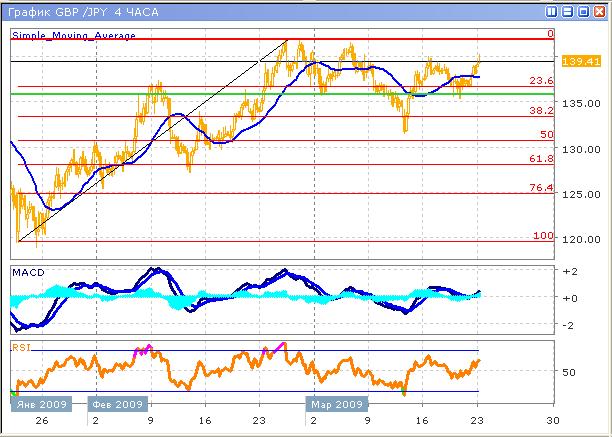Viewport: 612px width, 437px height.
Task: Select the current price tag 139.41
Action: point(581,61)
